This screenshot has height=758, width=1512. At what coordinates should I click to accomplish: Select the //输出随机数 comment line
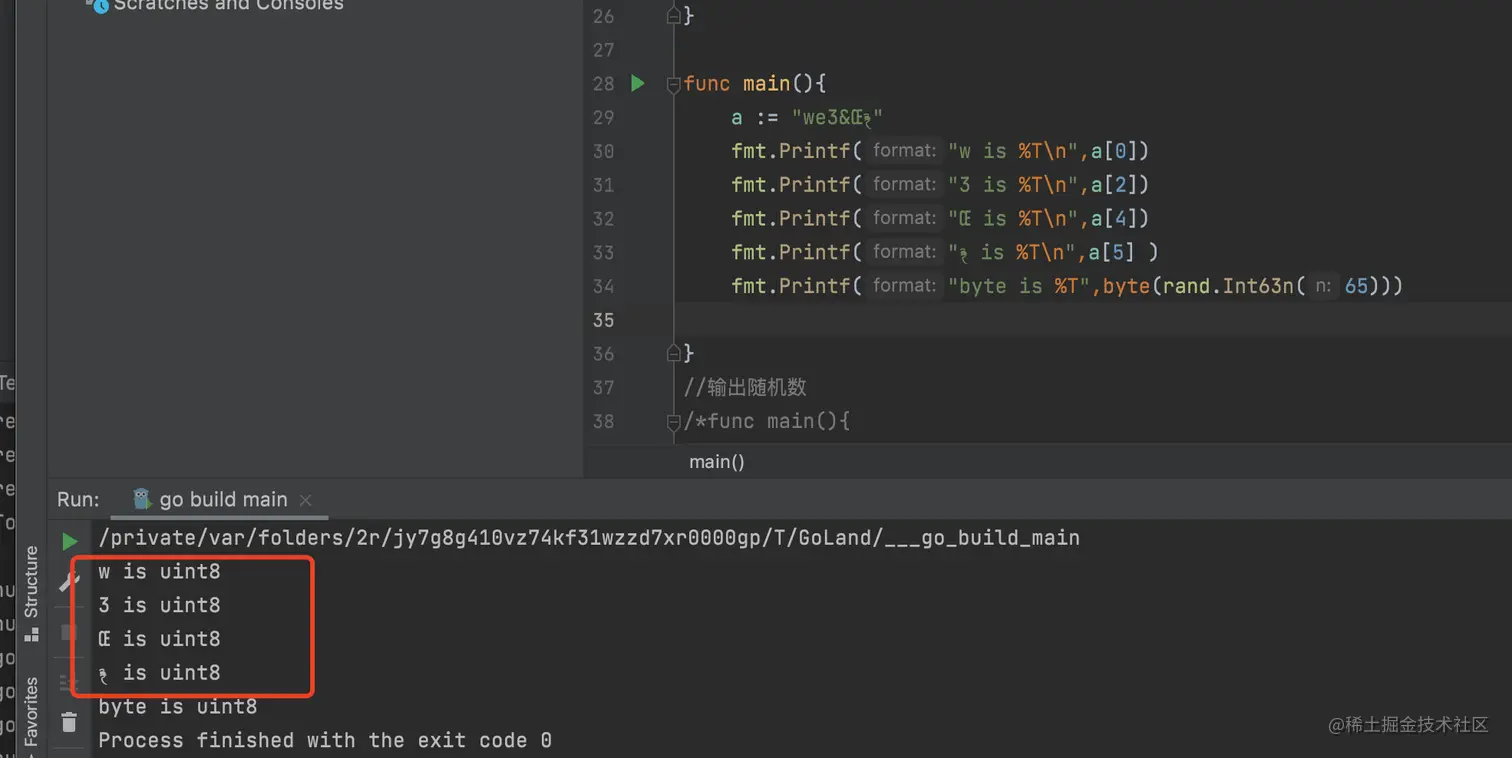click(x=745, y=387)
